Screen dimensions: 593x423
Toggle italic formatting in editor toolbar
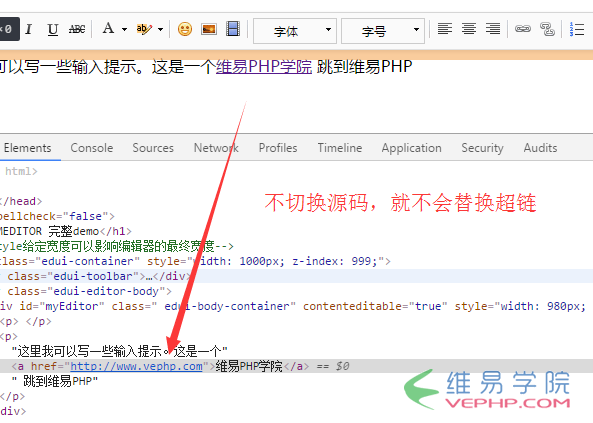(29, 29)
